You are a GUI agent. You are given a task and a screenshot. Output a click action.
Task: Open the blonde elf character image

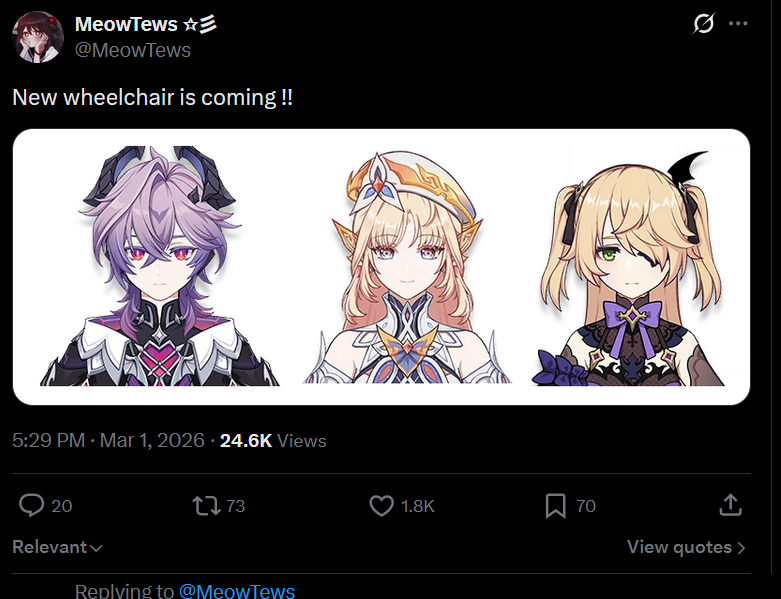407,267
